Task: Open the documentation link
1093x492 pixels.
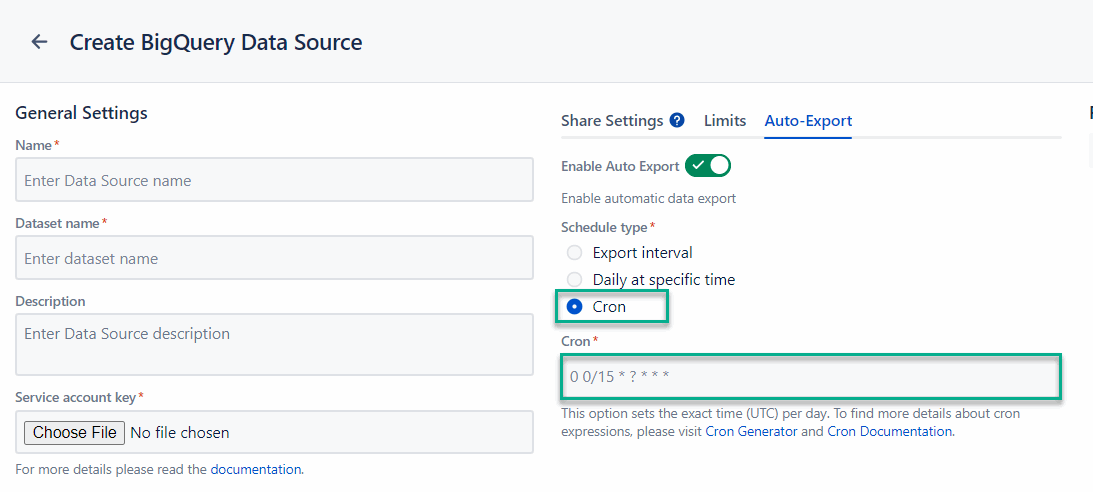Action: 256,469
